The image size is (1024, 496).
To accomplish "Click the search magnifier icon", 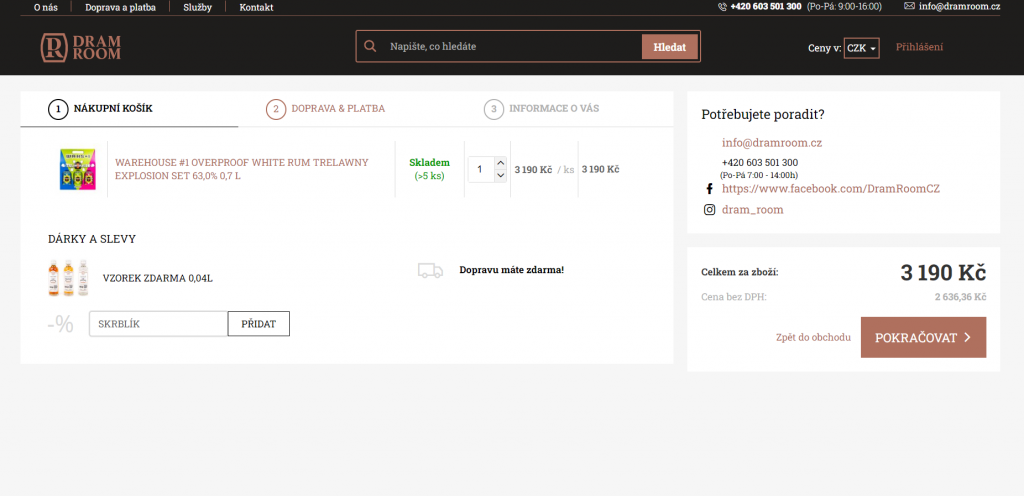I will [x=370, y=46].
